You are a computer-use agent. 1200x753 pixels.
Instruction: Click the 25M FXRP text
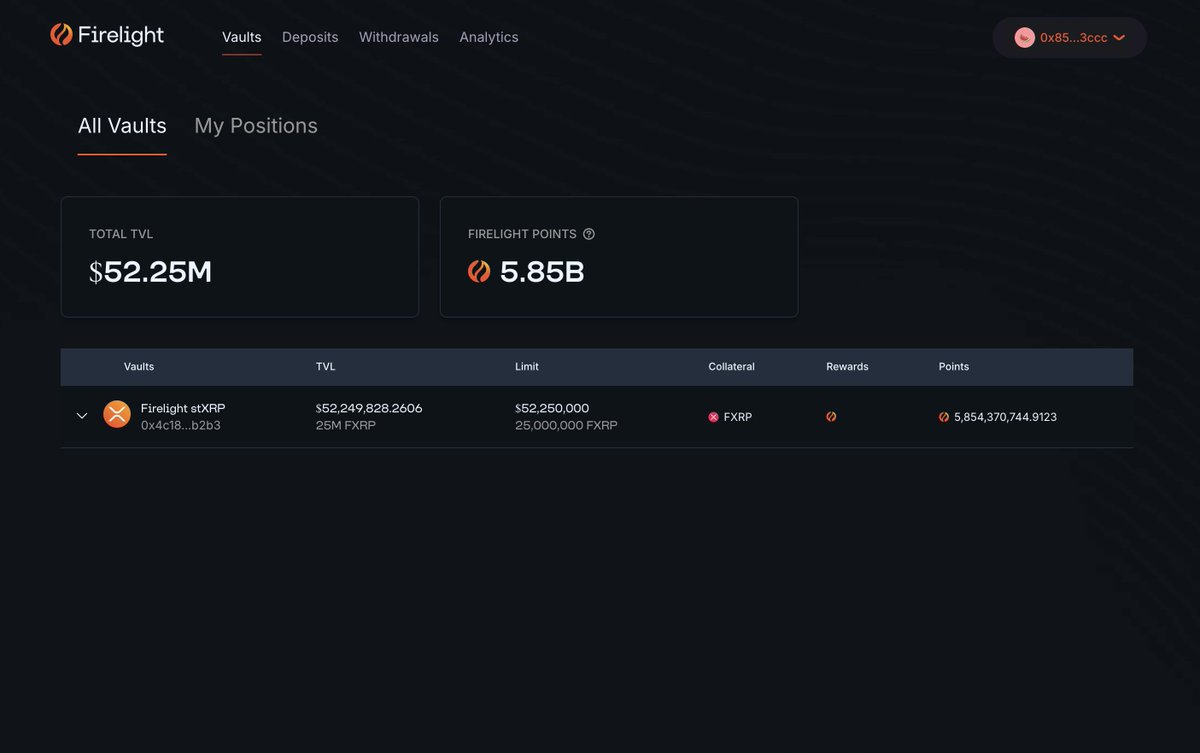346,425
